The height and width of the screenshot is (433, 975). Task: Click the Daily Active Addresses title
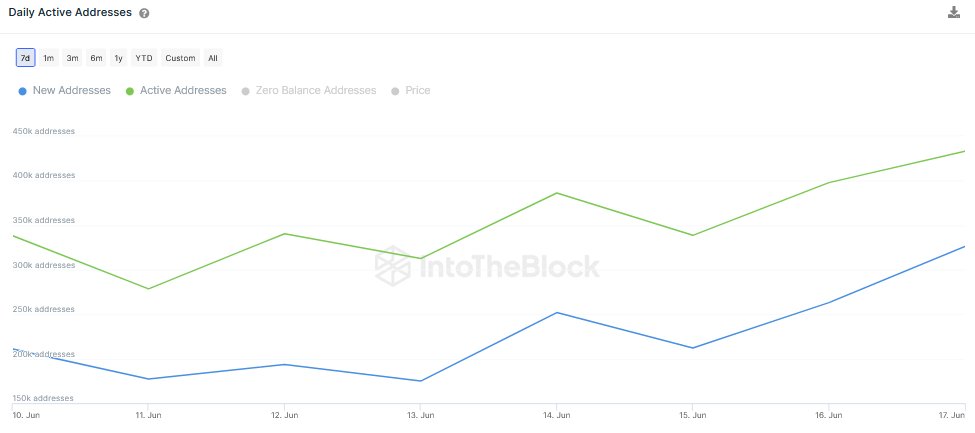[69, 13]
